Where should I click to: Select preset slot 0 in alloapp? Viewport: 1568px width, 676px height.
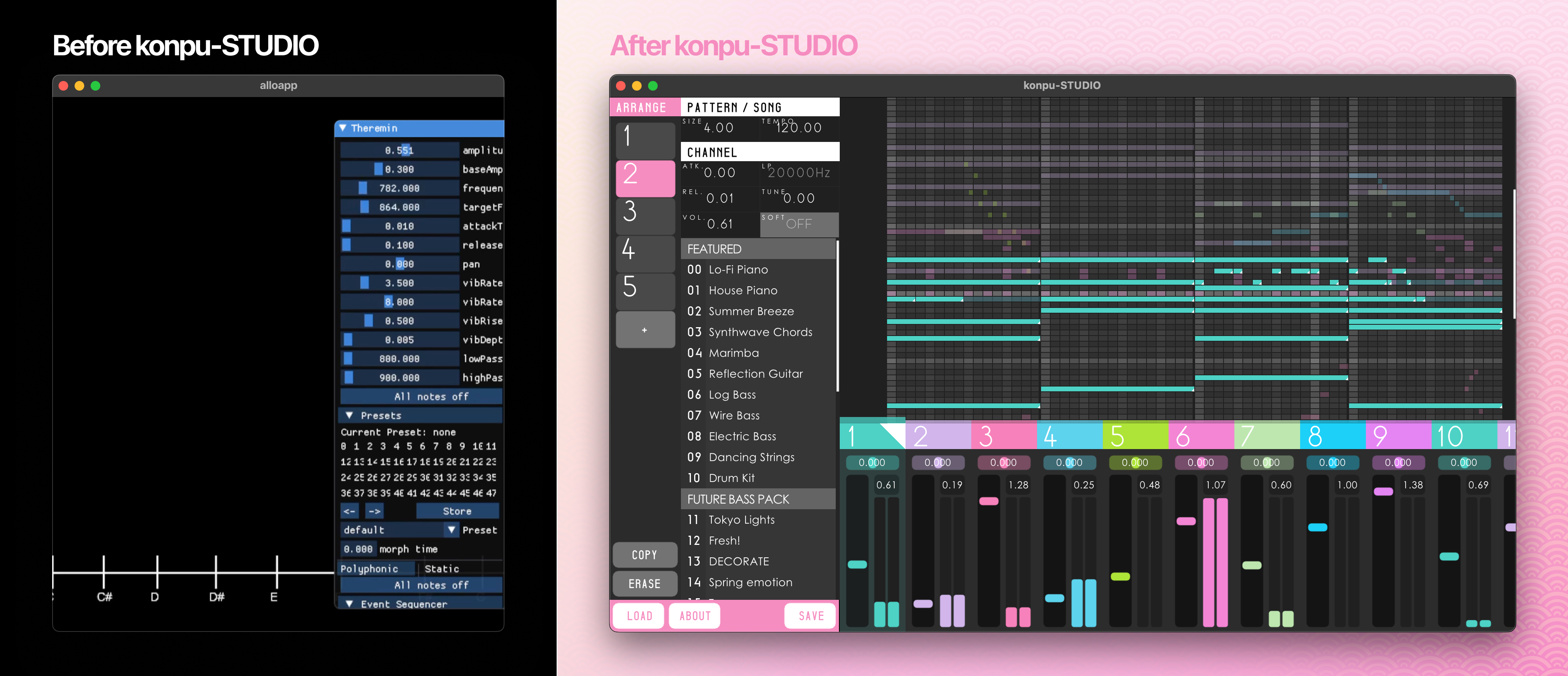344,446
